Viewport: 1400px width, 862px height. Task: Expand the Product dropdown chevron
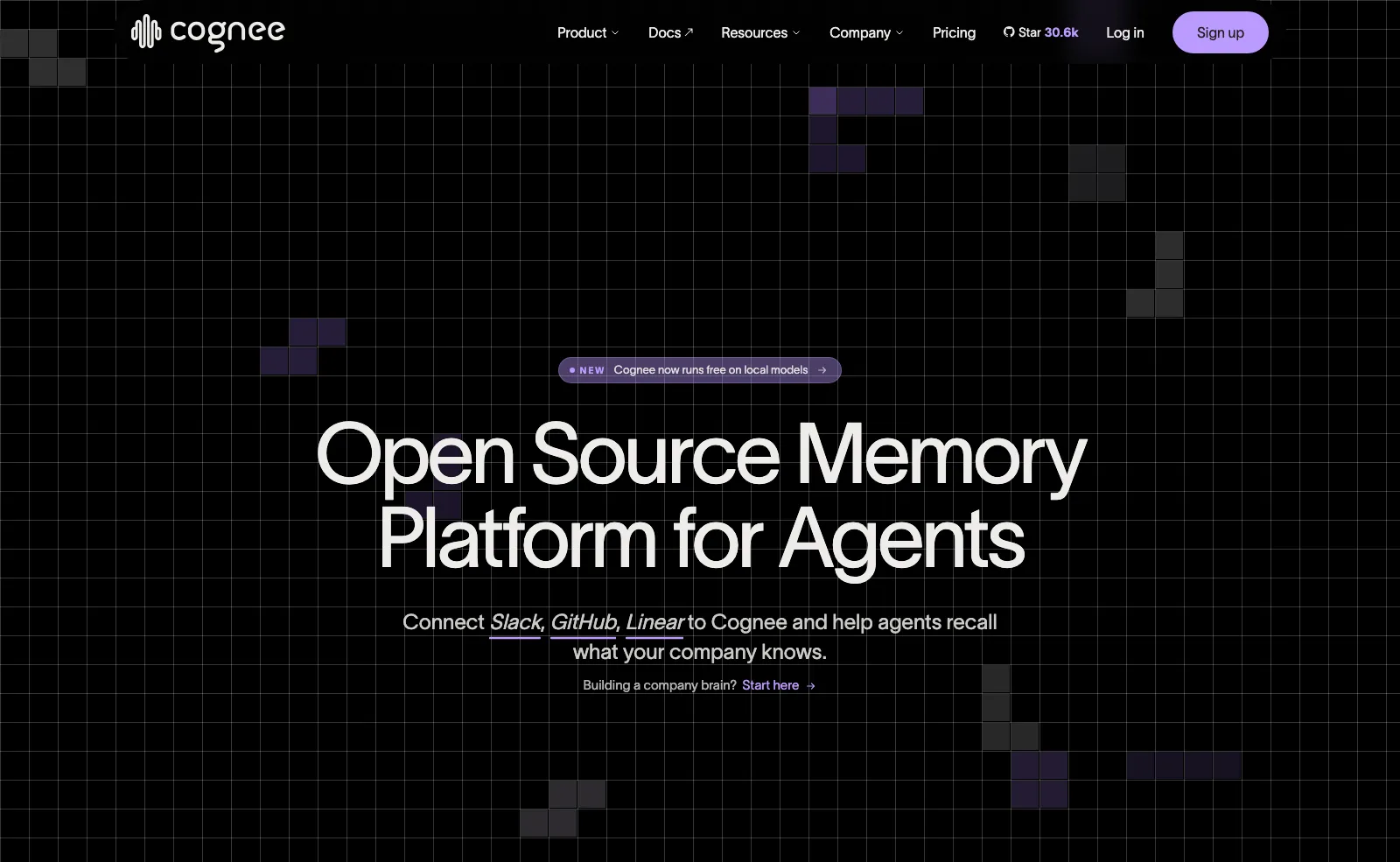615,33
